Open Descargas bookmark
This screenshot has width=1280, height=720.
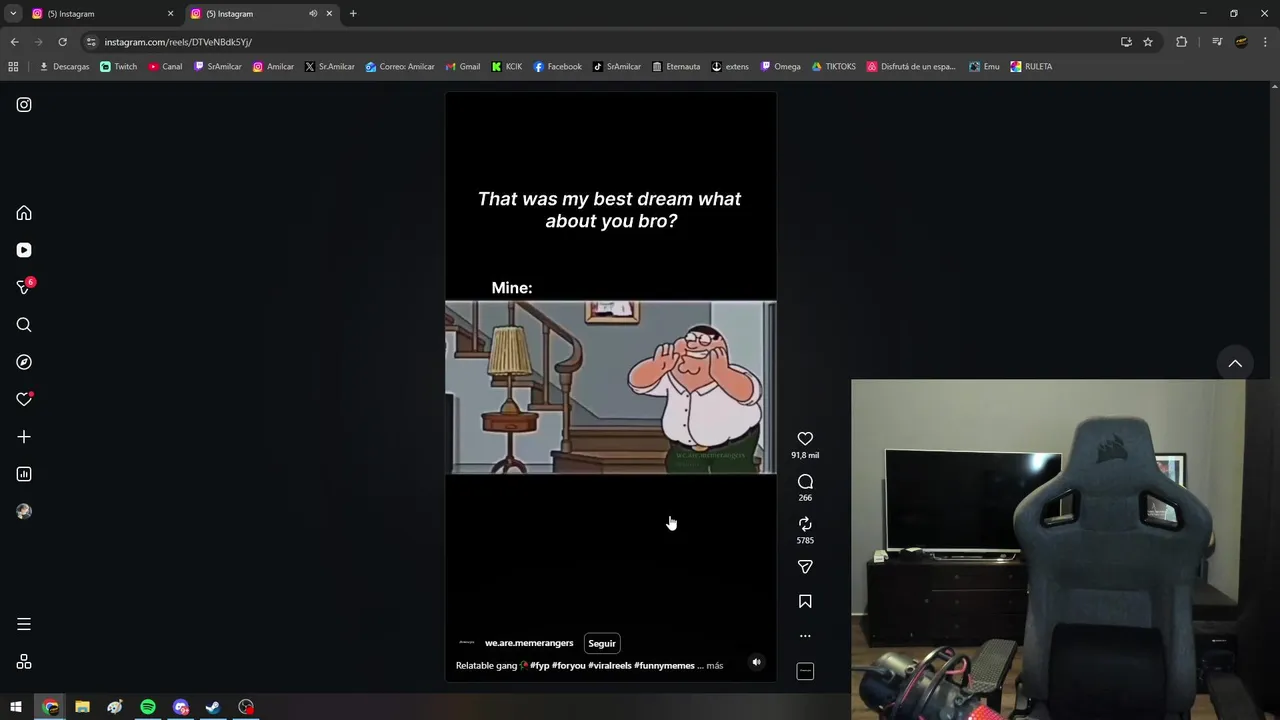point(64,67)
